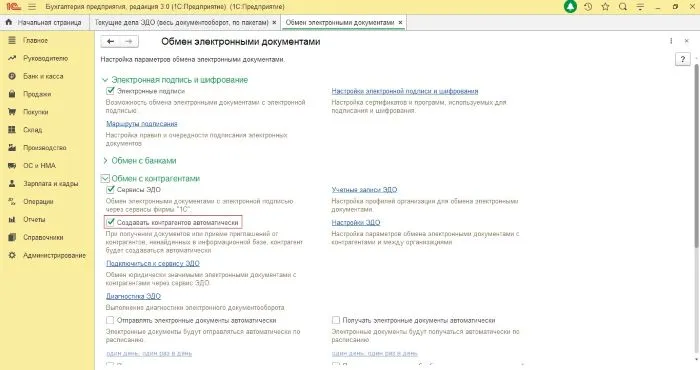Open the Диагностика ЭДО link
This screenshot has width=700, height=370.
133,296
